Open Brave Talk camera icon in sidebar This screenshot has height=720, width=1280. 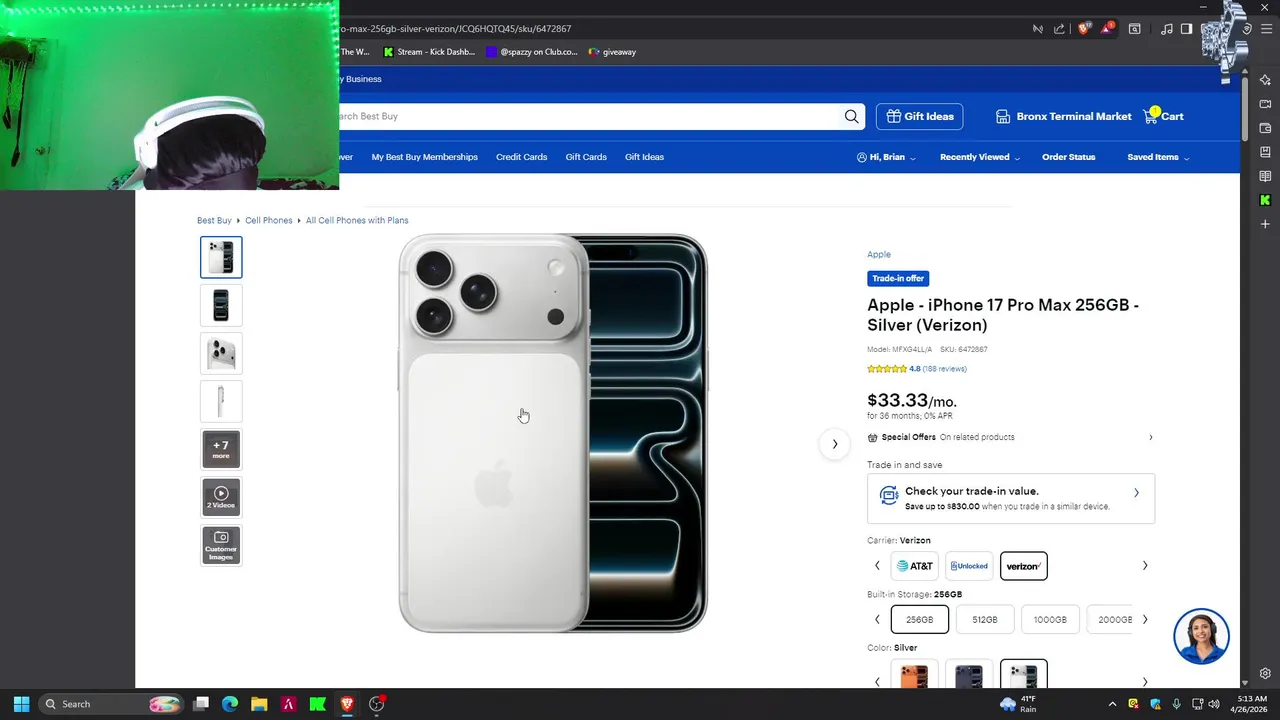tap(1265, 104)
